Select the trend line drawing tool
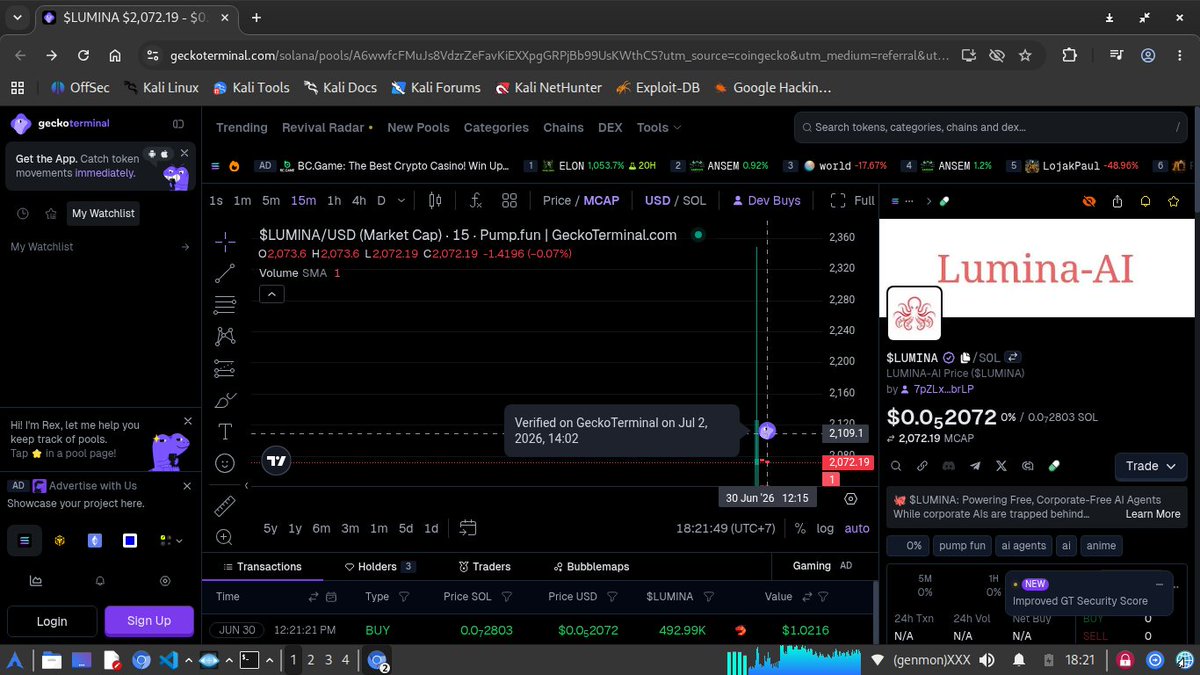 [x=225, y=272]
